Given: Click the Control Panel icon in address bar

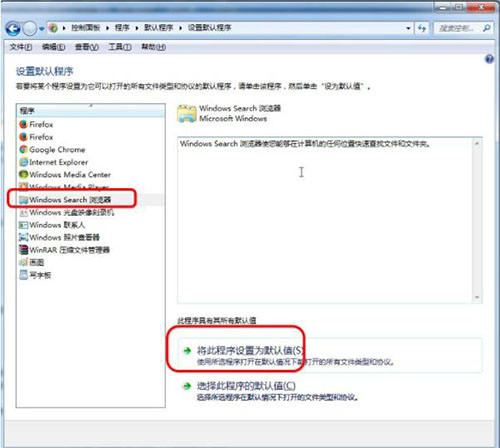Looking at the screenshot, I should point(53,28).
